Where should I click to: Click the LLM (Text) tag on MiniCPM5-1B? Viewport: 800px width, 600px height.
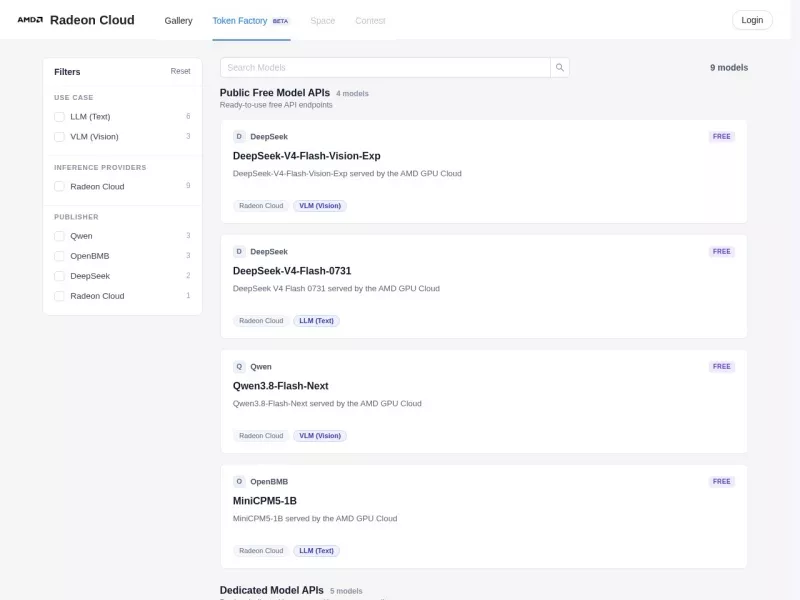316,551
